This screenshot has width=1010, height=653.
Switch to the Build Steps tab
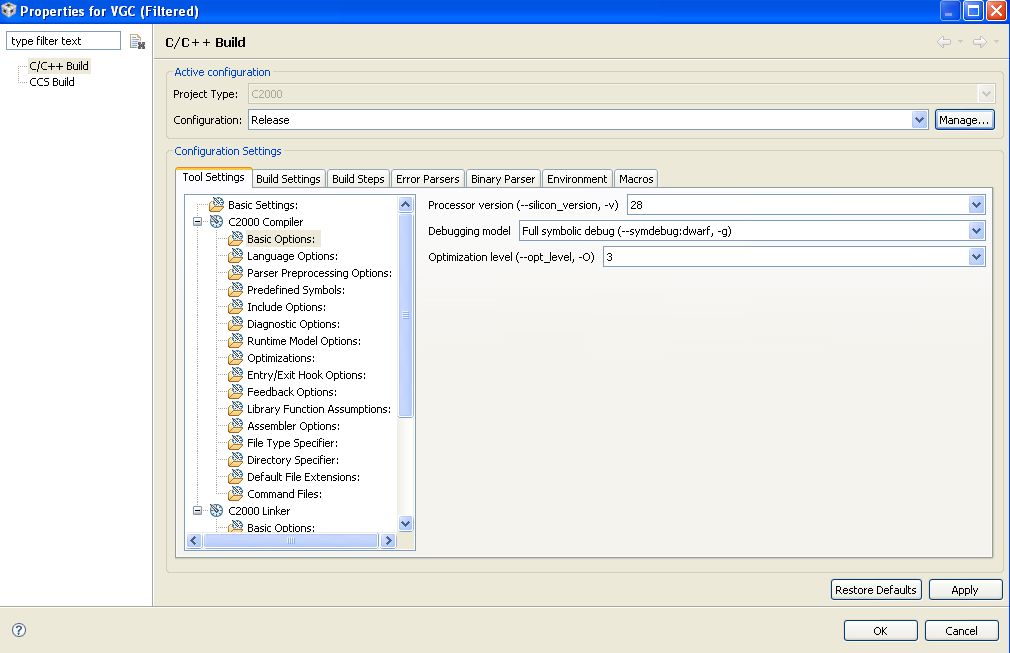(x=357, y=178)
